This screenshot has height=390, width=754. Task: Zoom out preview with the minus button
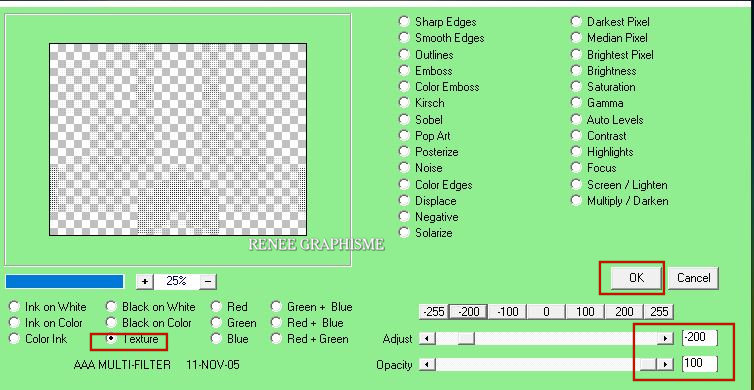[208, 281]
